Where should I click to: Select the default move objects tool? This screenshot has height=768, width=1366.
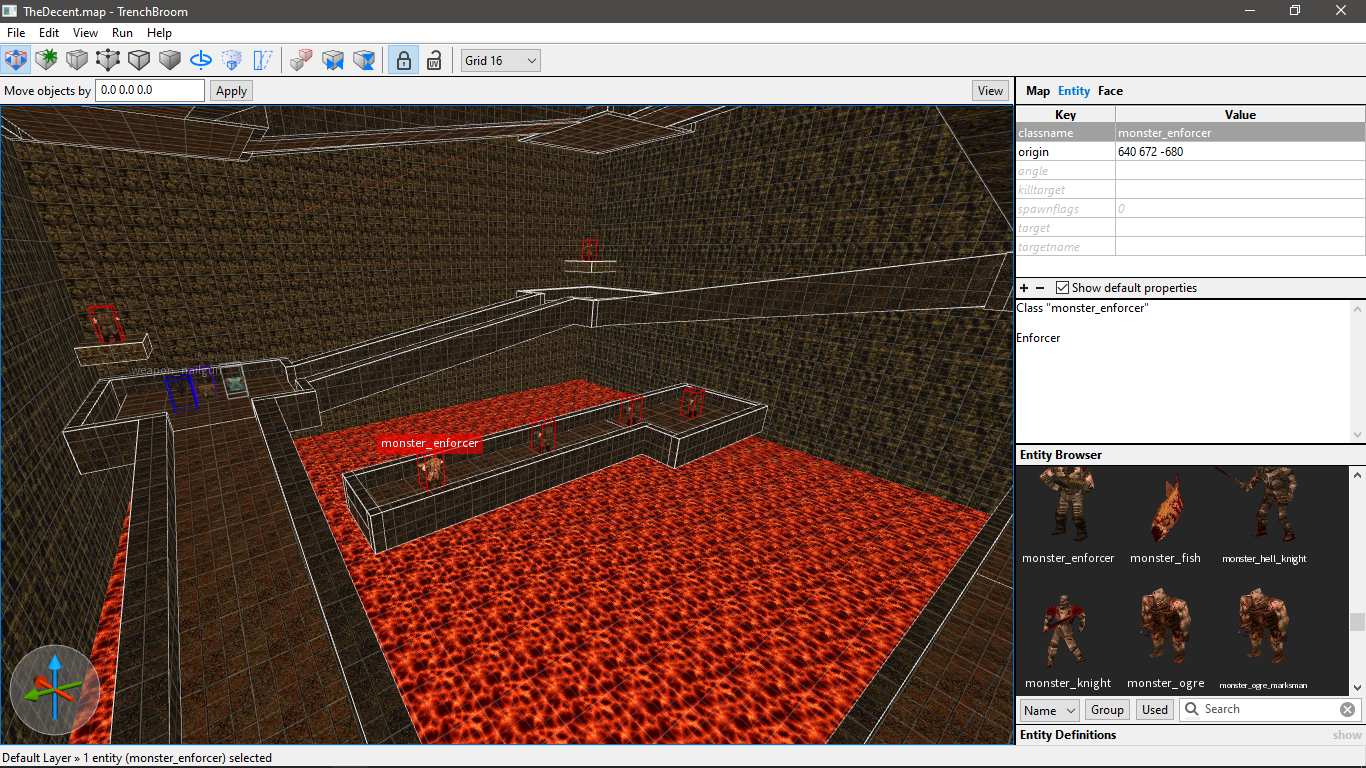15,60
